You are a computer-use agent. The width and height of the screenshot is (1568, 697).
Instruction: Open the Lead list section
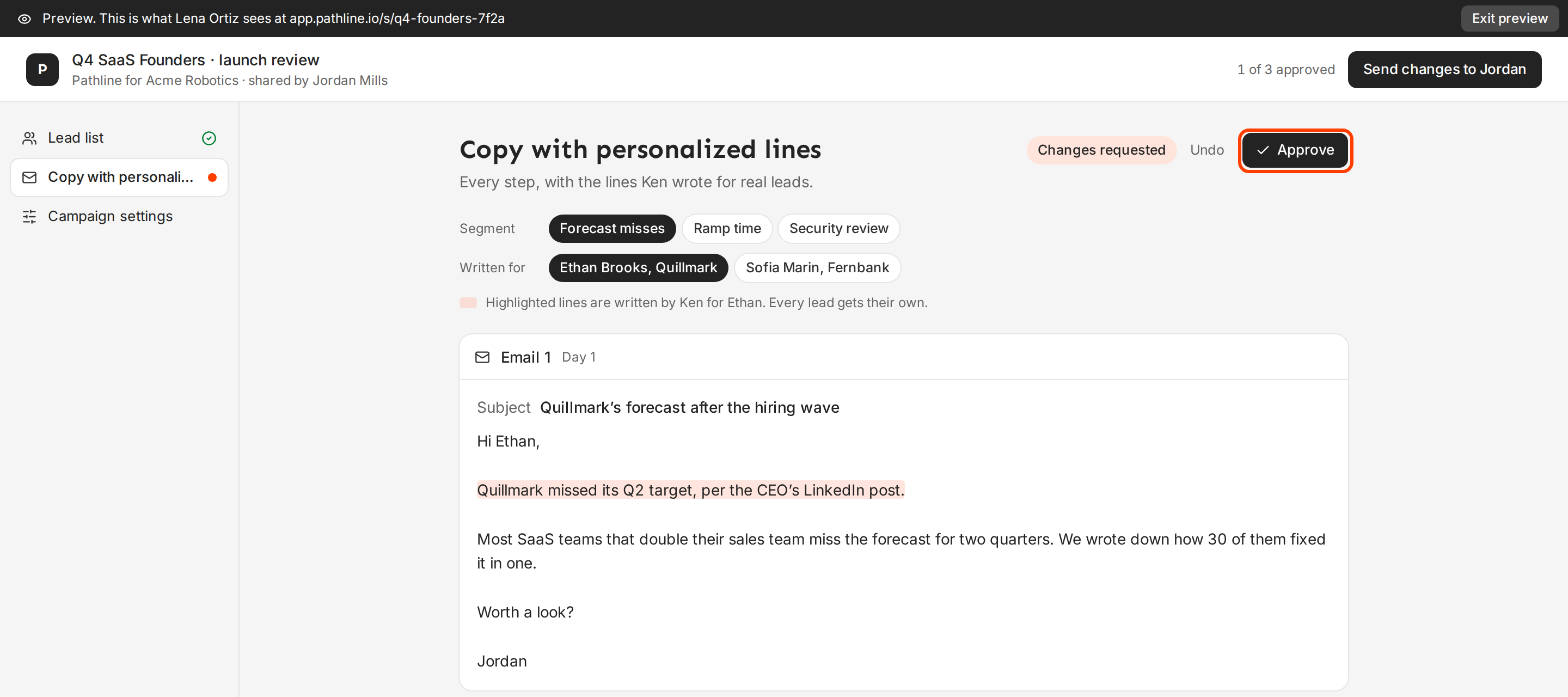point(119,138)
